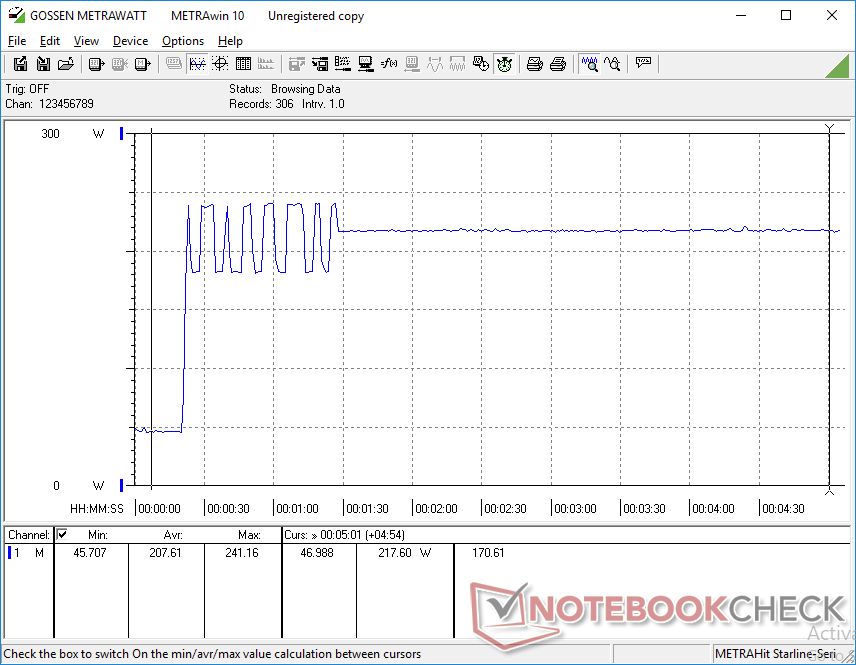Maximize the METRAwin window
Image resolution: width=856 pixels, height=665 pixels.
pyautogui.click(x=786, y=15)
